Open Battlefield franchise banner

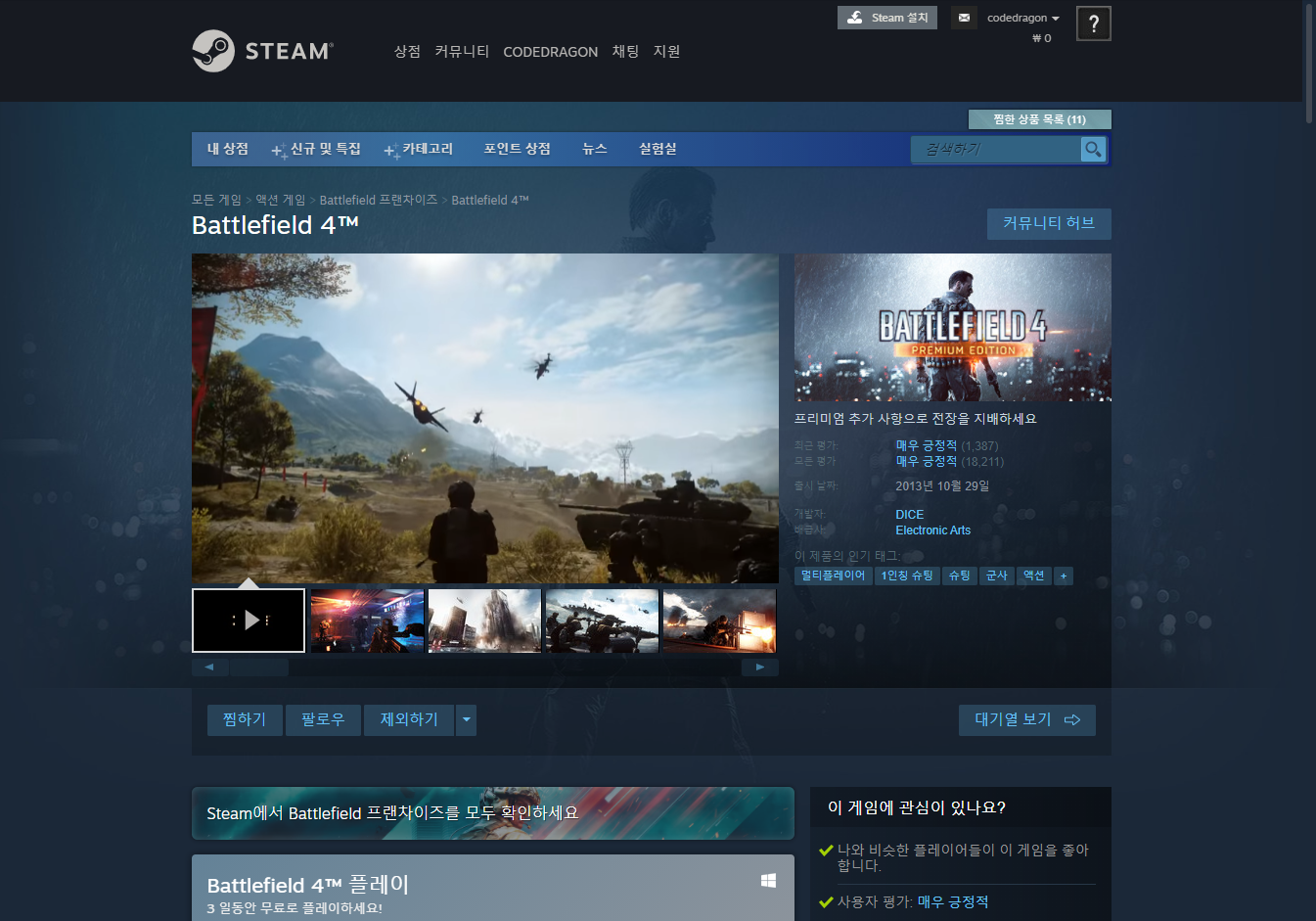click(493, 813)
